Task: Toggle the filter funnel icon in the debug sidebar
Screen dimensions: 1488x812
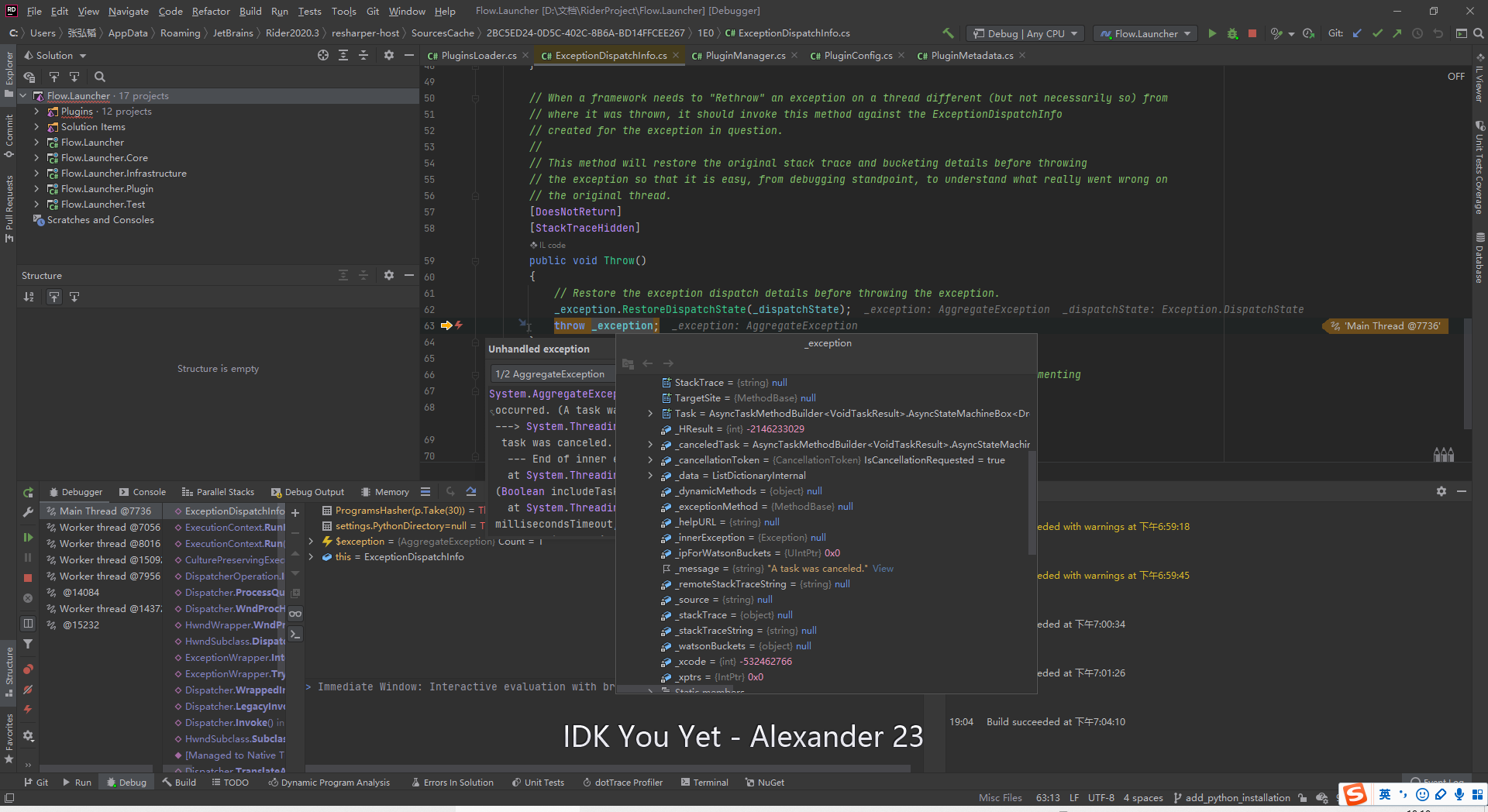Action: pos(28,644)
